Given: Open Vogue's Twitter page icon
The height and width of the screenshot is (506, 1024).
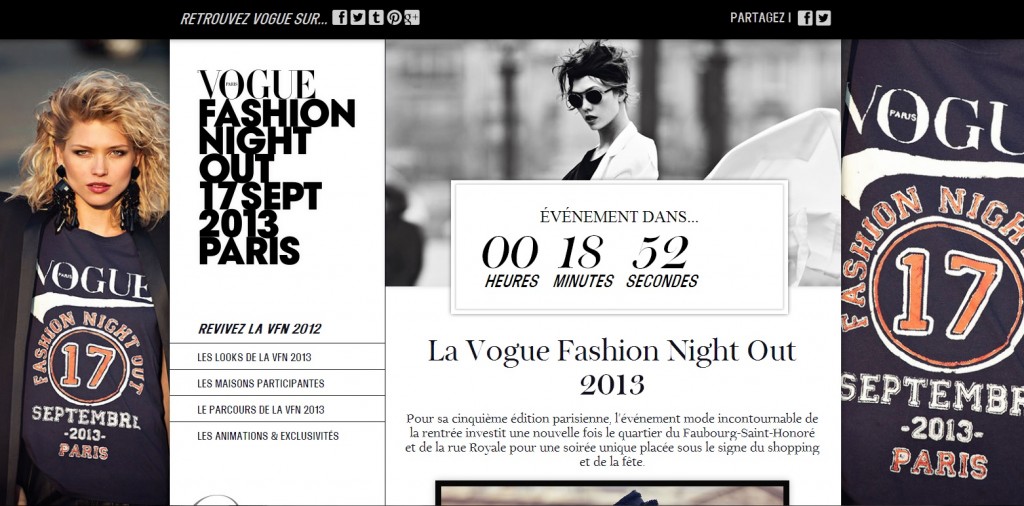Looking at the screenshot, I should pyautogui.click(x=358, y=18).
